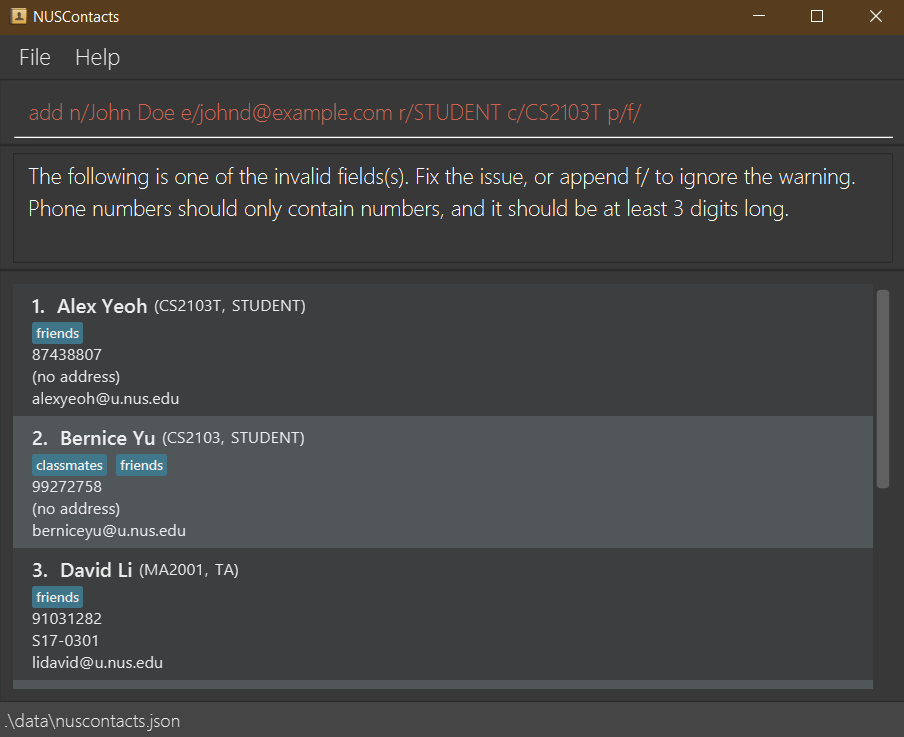Click (CS2103, STUDENT) label beside Bernice Yu

coord(233,438)
